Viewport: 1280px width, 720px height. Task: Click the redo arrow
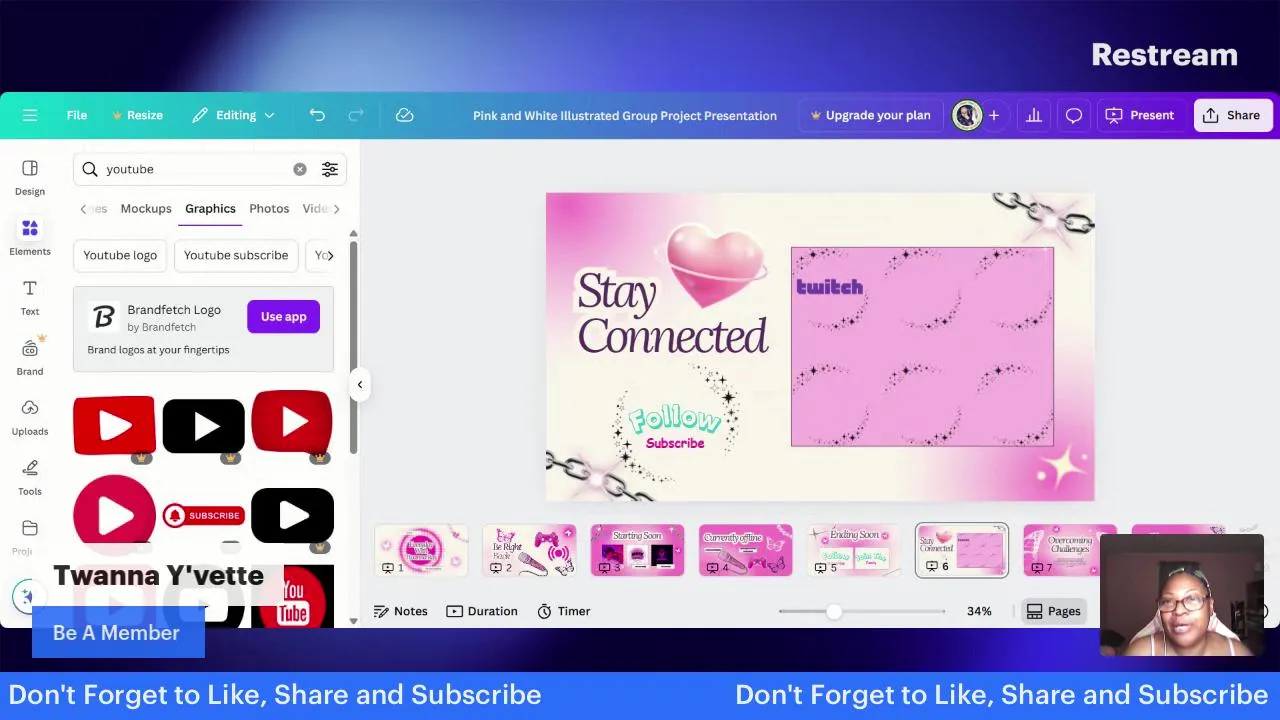click(356, 115)
